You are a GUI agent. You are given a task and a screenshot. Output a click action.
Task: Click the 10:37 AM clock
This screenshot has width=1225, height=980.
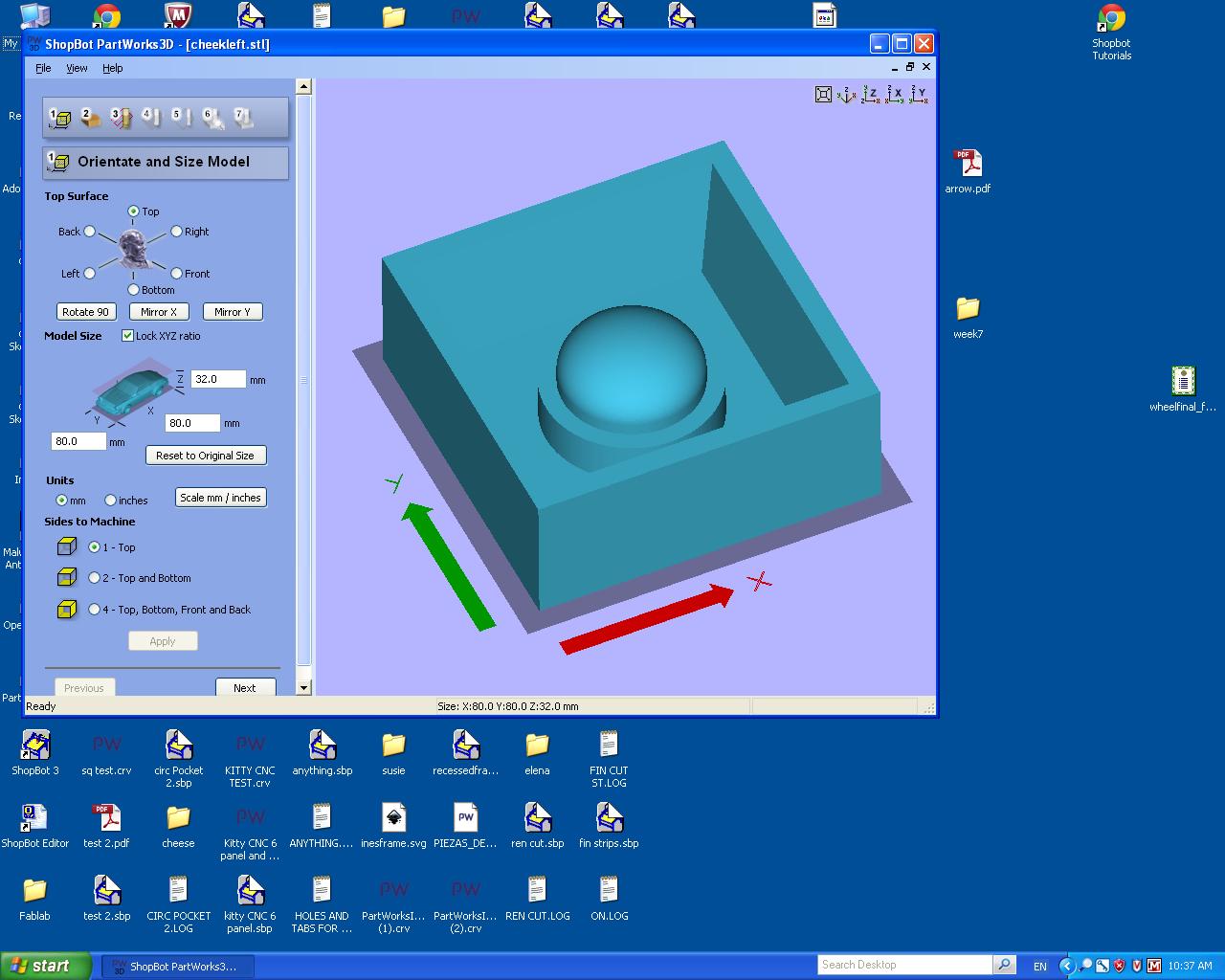[x=1191, y=966]
